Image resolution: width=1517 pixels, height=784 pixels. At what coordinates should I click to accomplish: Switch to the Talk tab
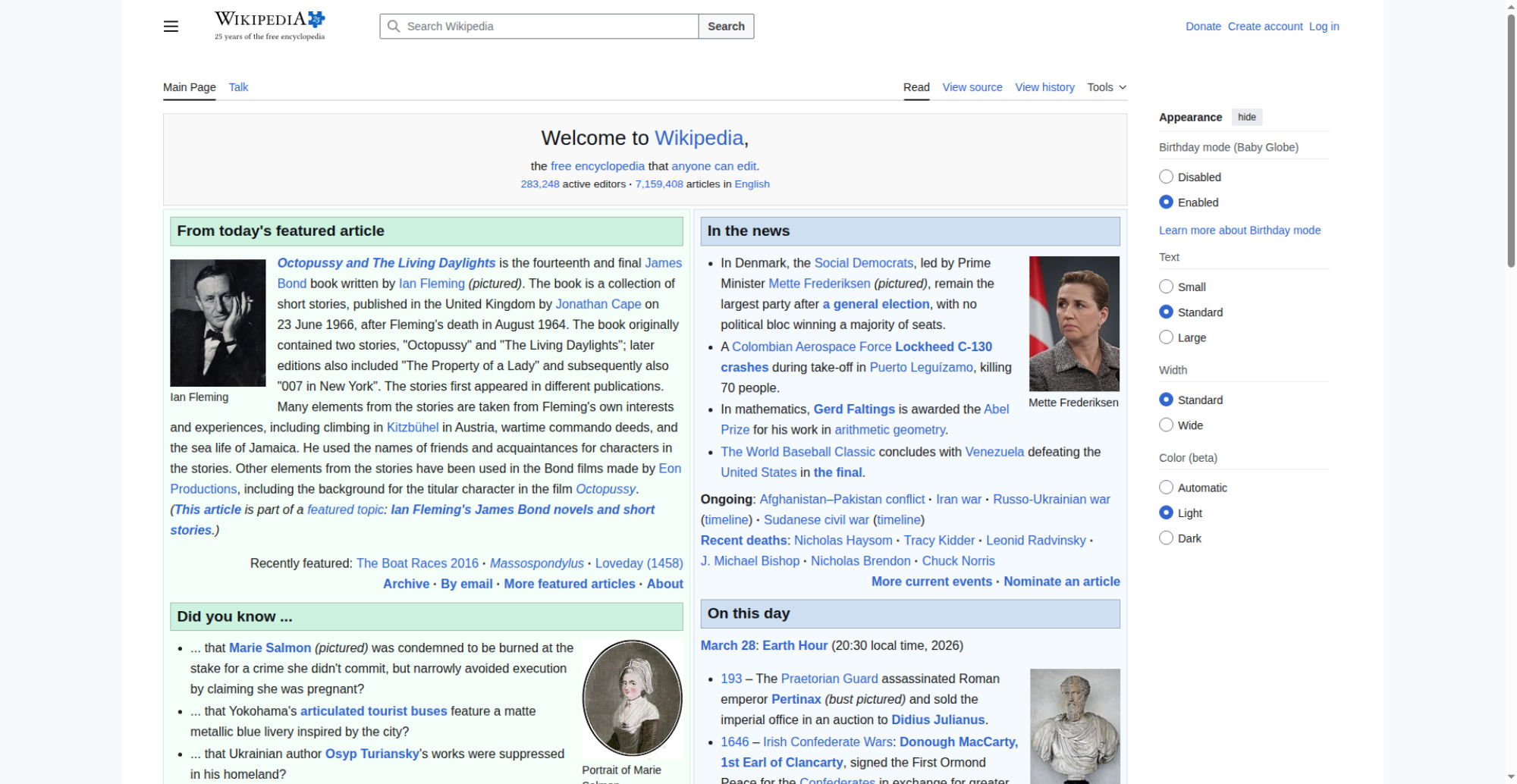point(238,87)
